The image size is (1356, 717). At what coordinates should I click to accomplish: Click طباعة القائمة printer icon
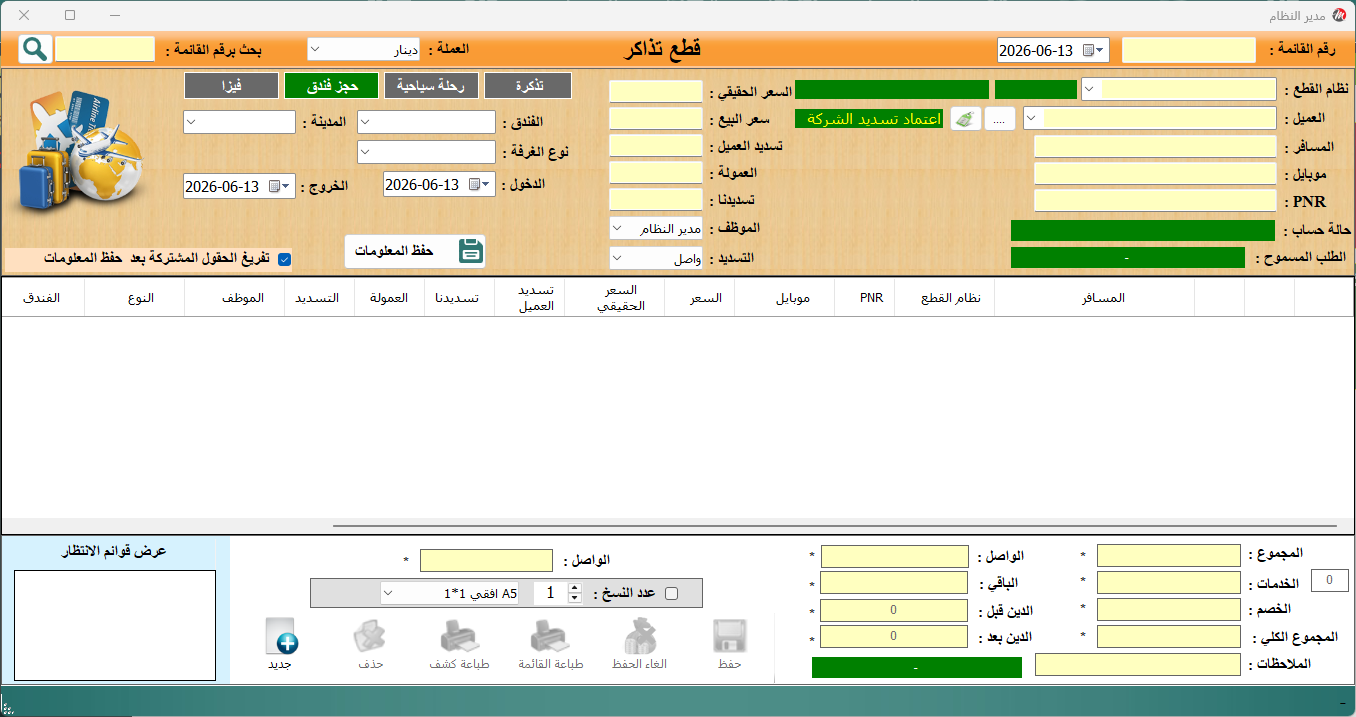pyautogui.click(x=550, y=637)
